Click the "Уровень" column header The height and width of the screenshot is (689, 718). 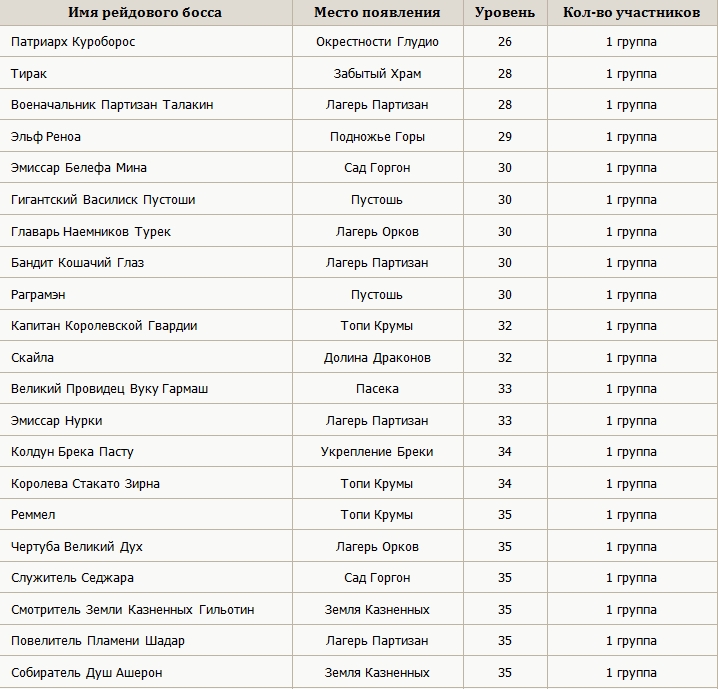pyautogui.click(x=505, y=13)
